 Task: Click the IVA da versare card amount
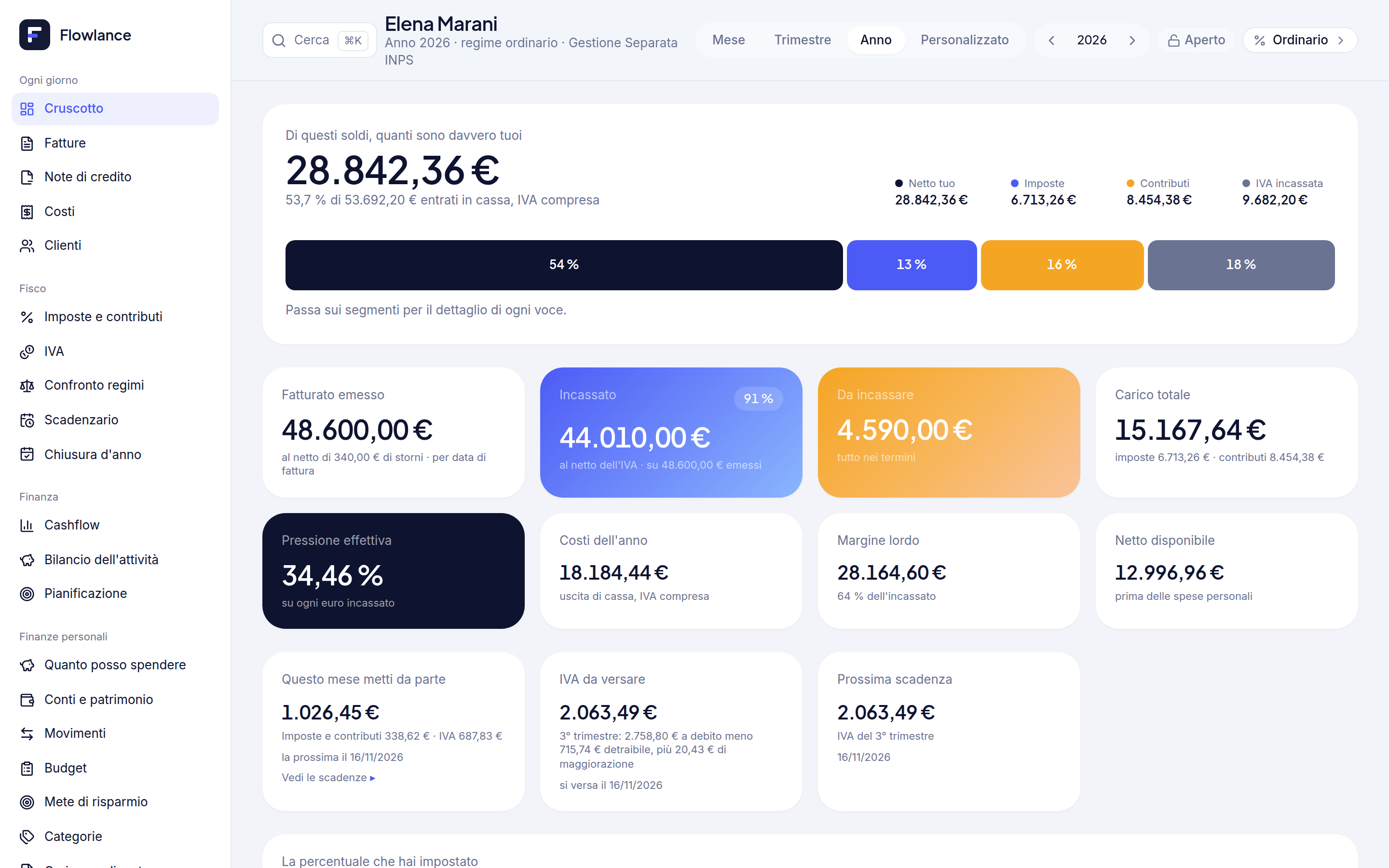tap(608, 713)
